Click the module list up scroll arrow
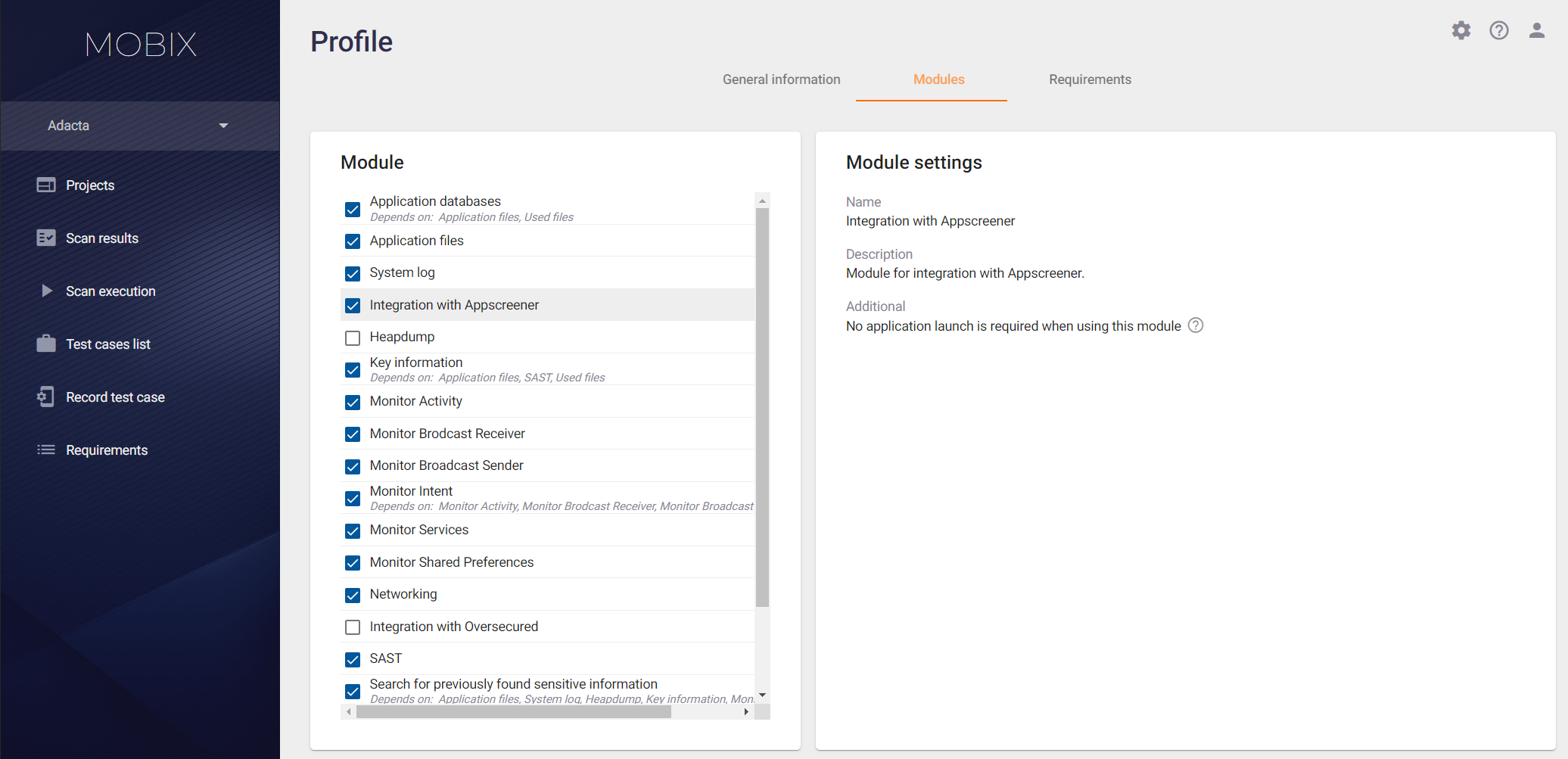The width and height of the screenshot is (1568, 759). tap(763, 201)
